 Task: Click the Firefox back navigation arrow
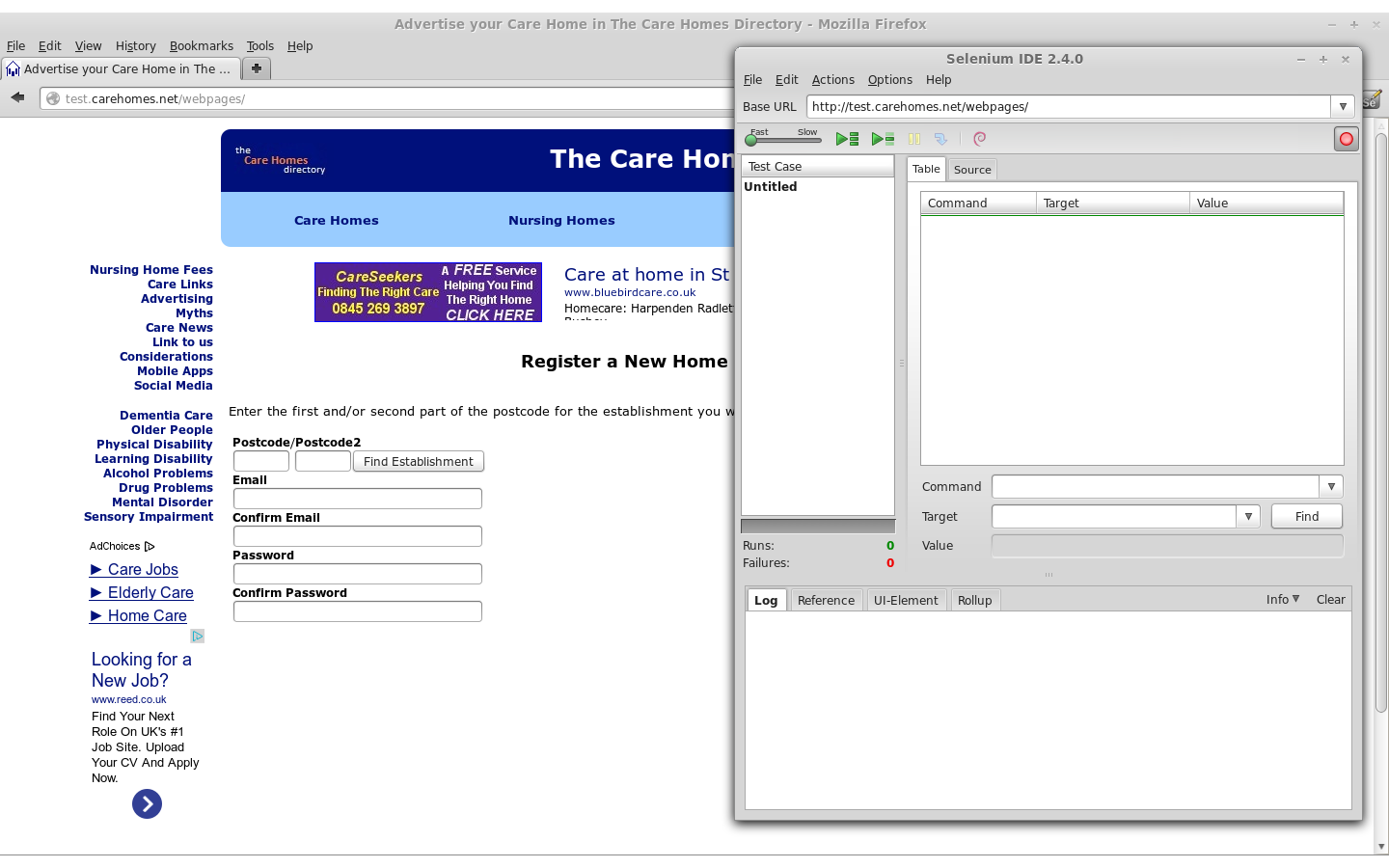pyautogui.click(x=16, y=97)
